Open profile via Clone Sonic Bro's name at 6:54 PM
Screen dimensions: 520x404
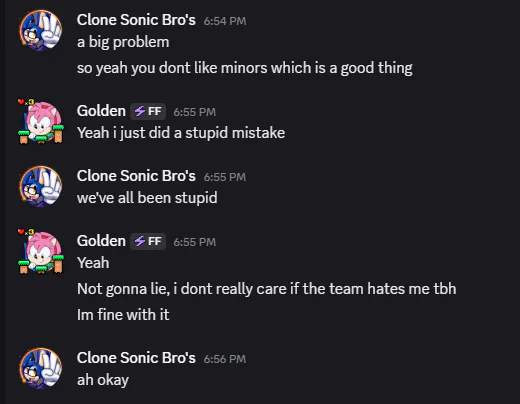tap(136, 20)
